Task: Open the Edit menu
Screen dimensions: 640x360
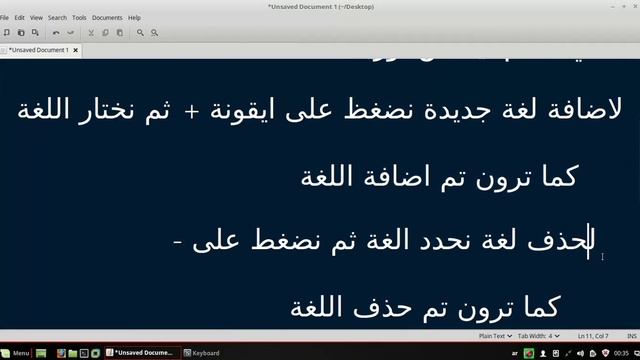Action: [19, 18]
